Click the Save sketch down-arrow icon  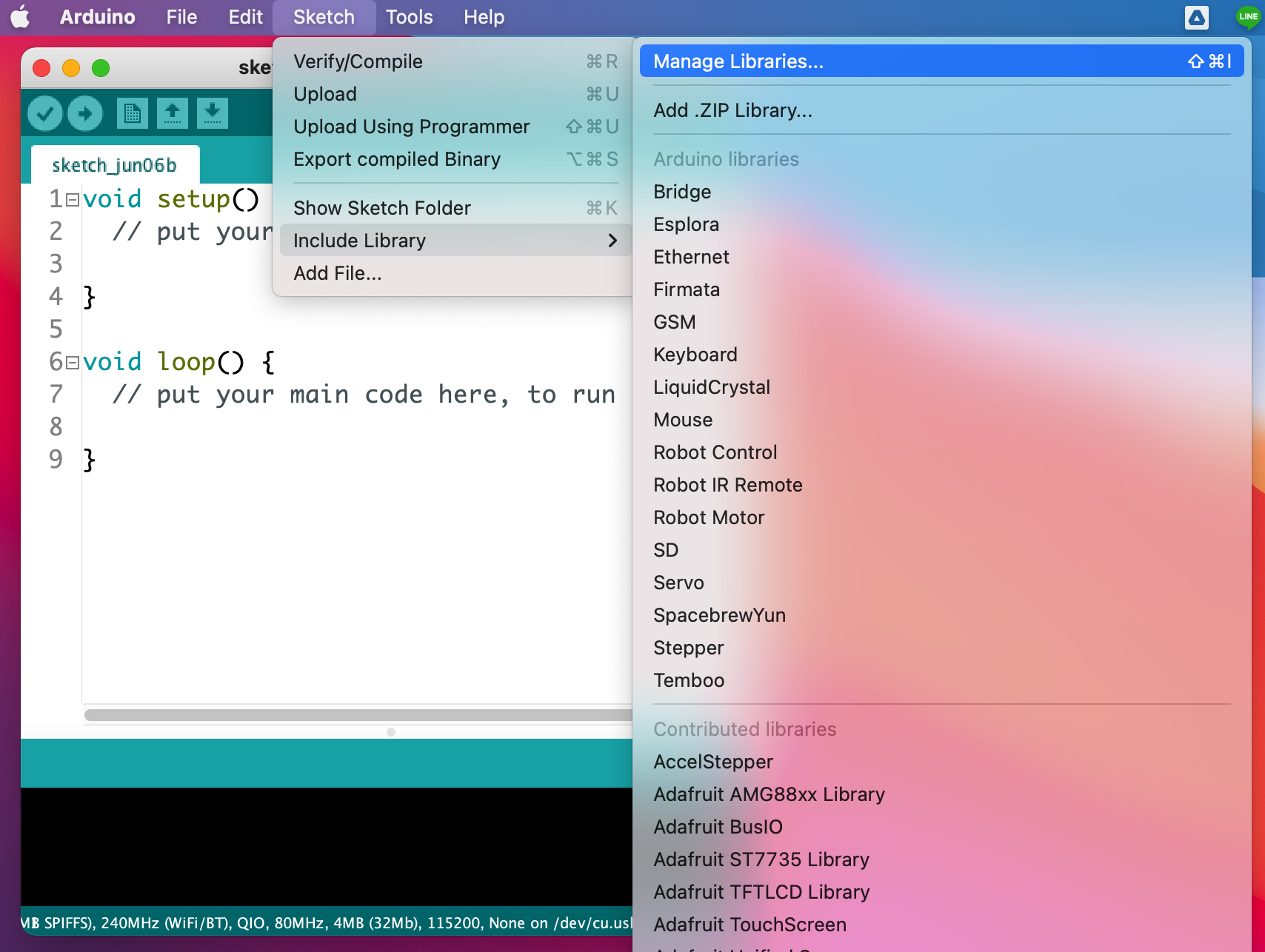pyautogui.click(x=213, y=113)
